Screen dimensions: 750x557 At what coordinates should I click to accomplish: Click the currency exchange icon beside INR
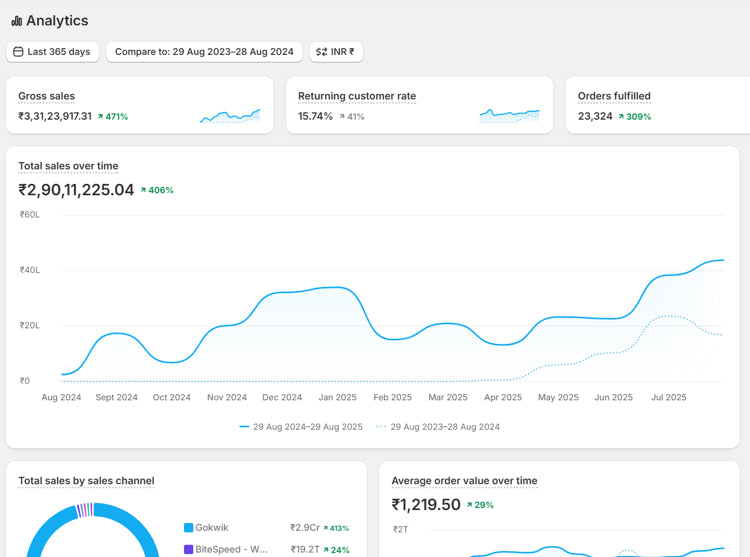(321, 52)
